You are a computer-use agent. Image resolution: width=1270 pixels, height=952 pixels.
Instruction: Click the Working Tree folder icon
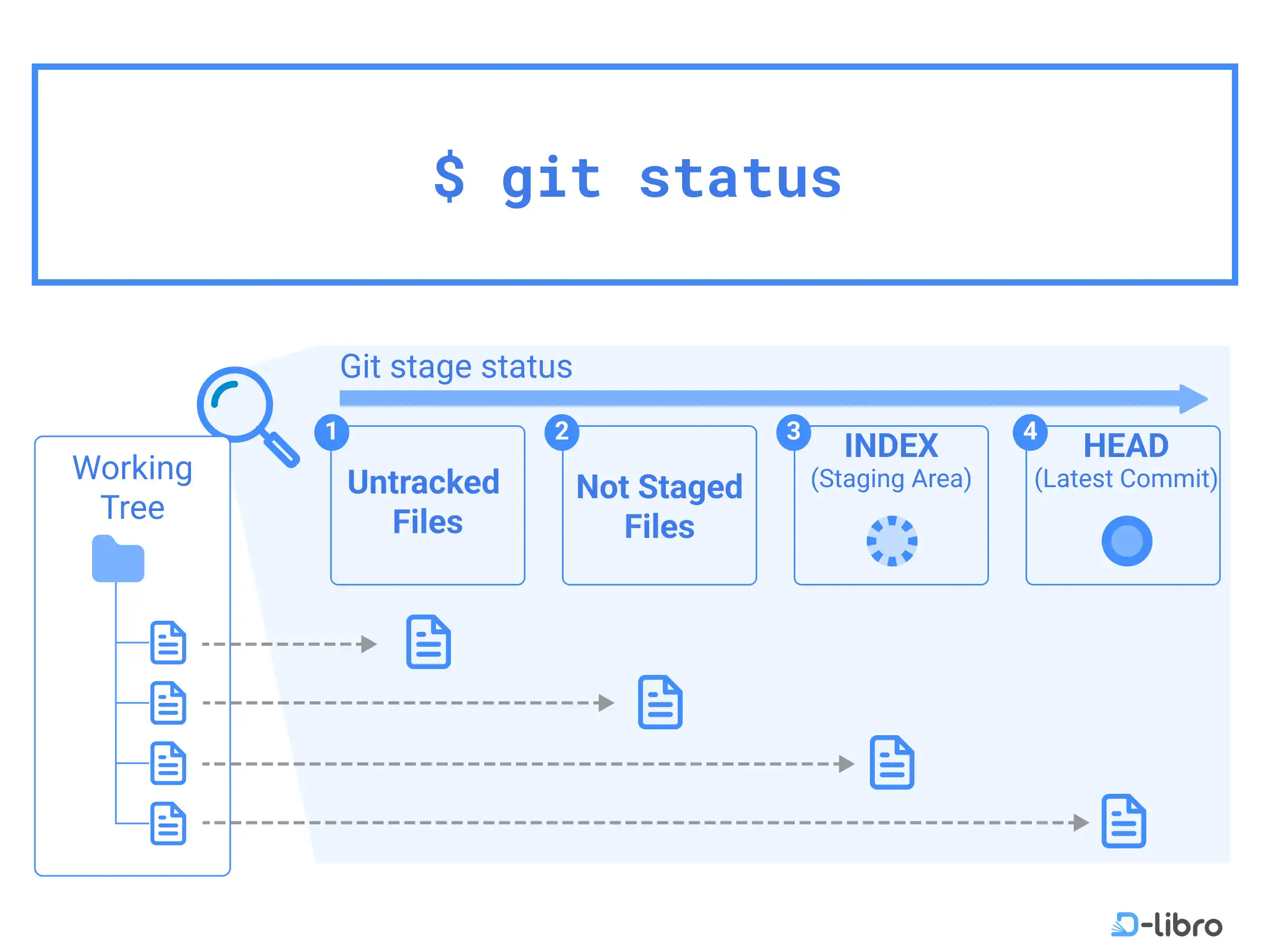point(117,559)
